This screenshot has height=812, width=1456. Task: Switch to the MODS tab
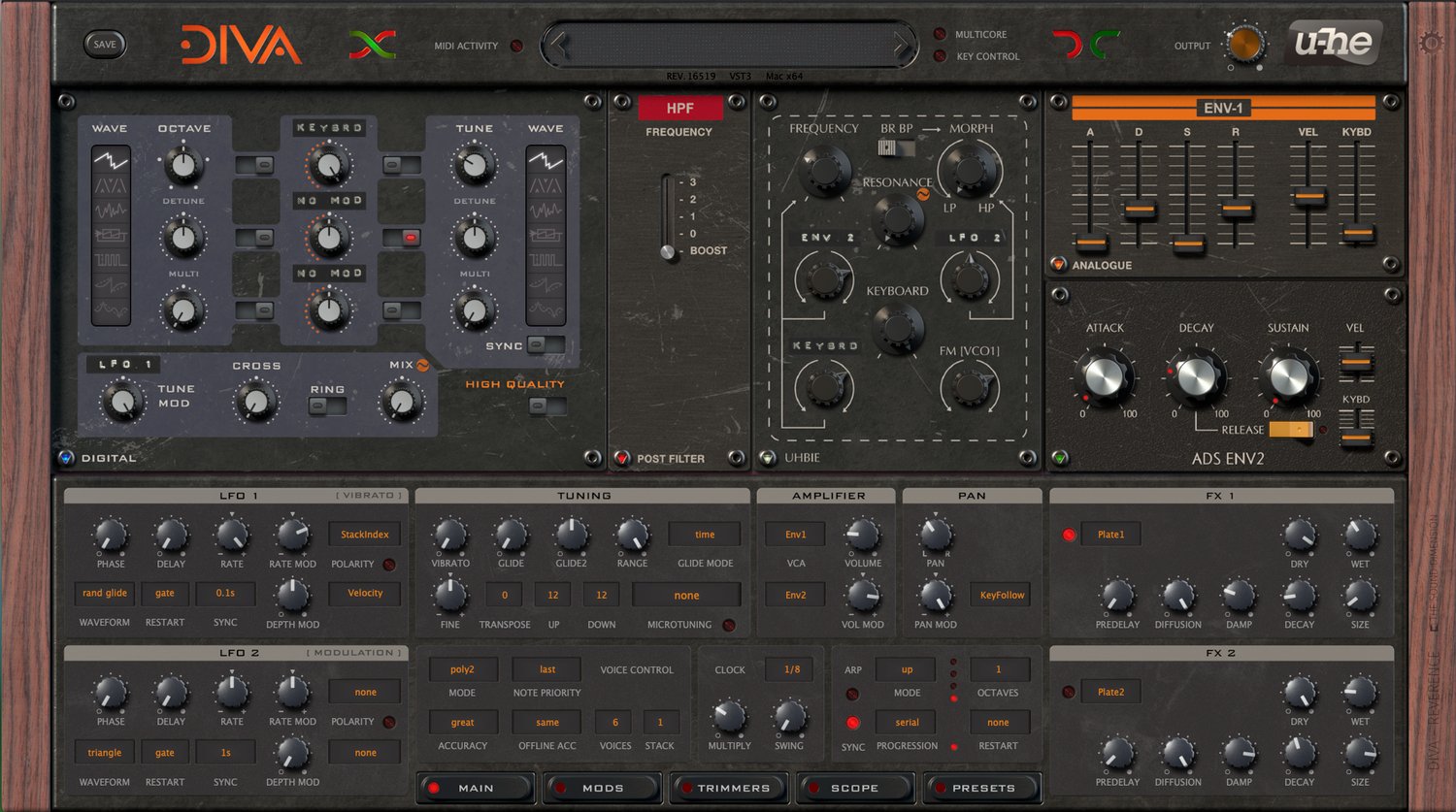603,788
